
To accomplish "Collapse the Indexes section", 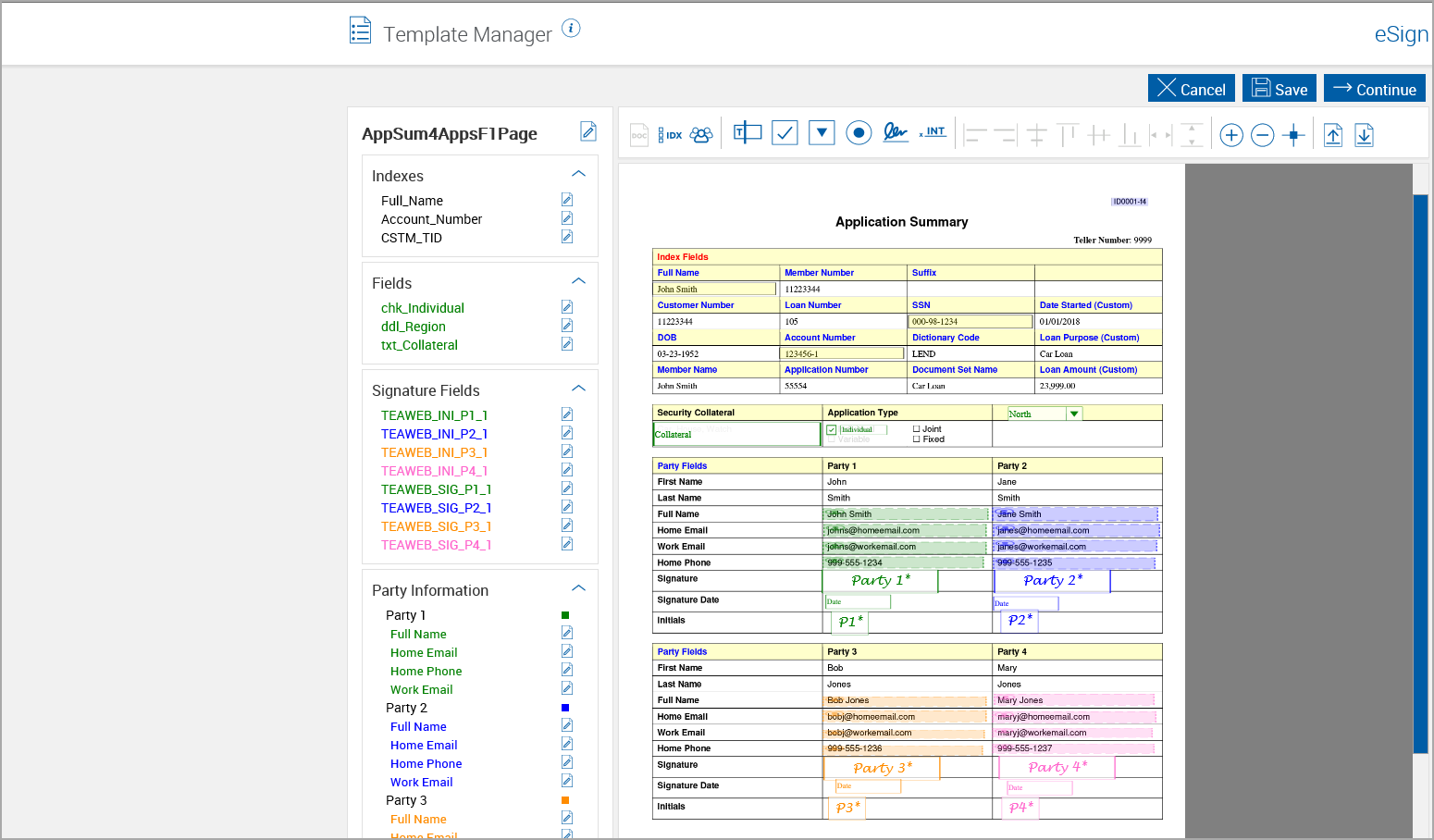I will tap(579, 174).
